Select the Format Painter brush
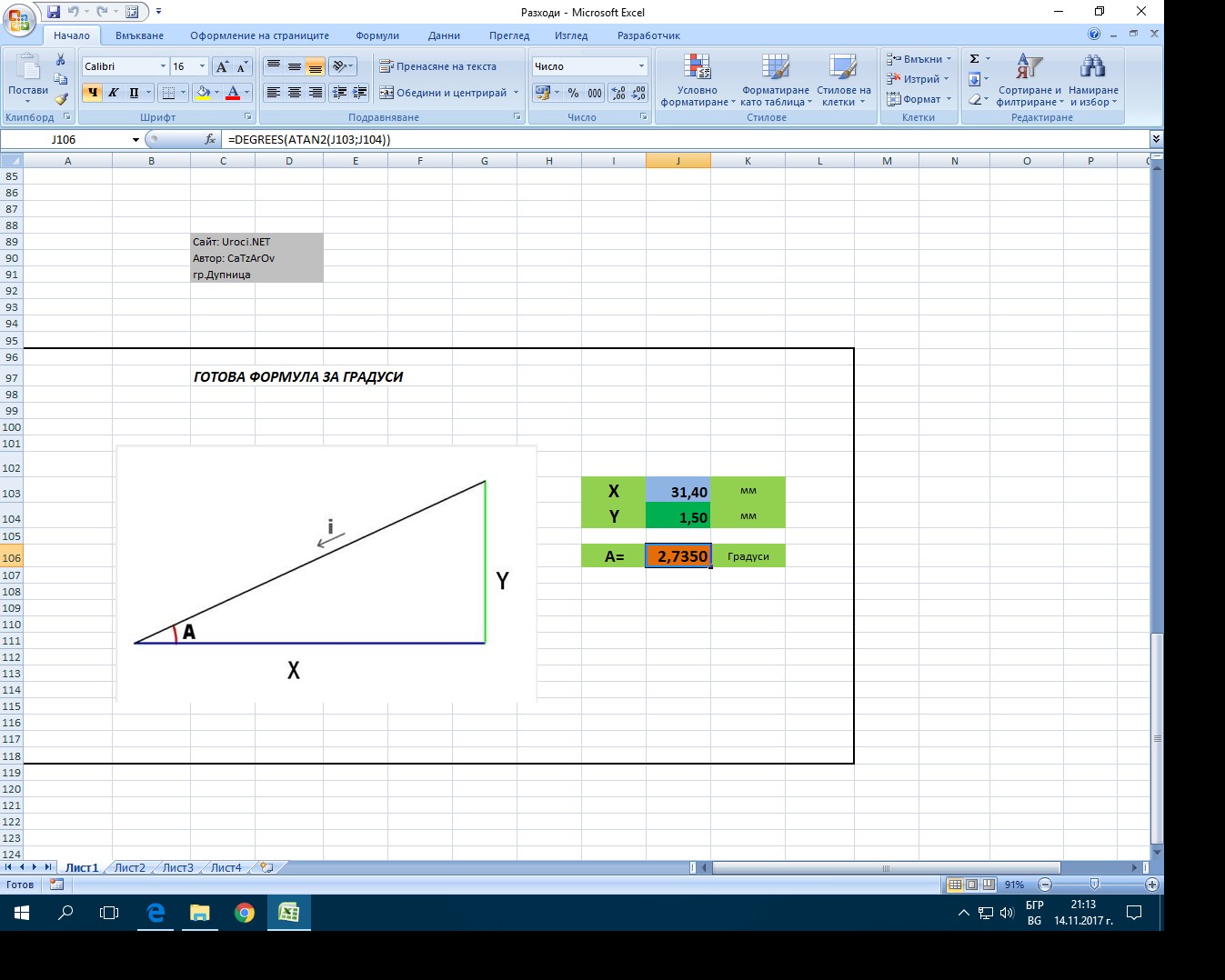Viewport: 1225px width, 980px height. pos(61,99)
